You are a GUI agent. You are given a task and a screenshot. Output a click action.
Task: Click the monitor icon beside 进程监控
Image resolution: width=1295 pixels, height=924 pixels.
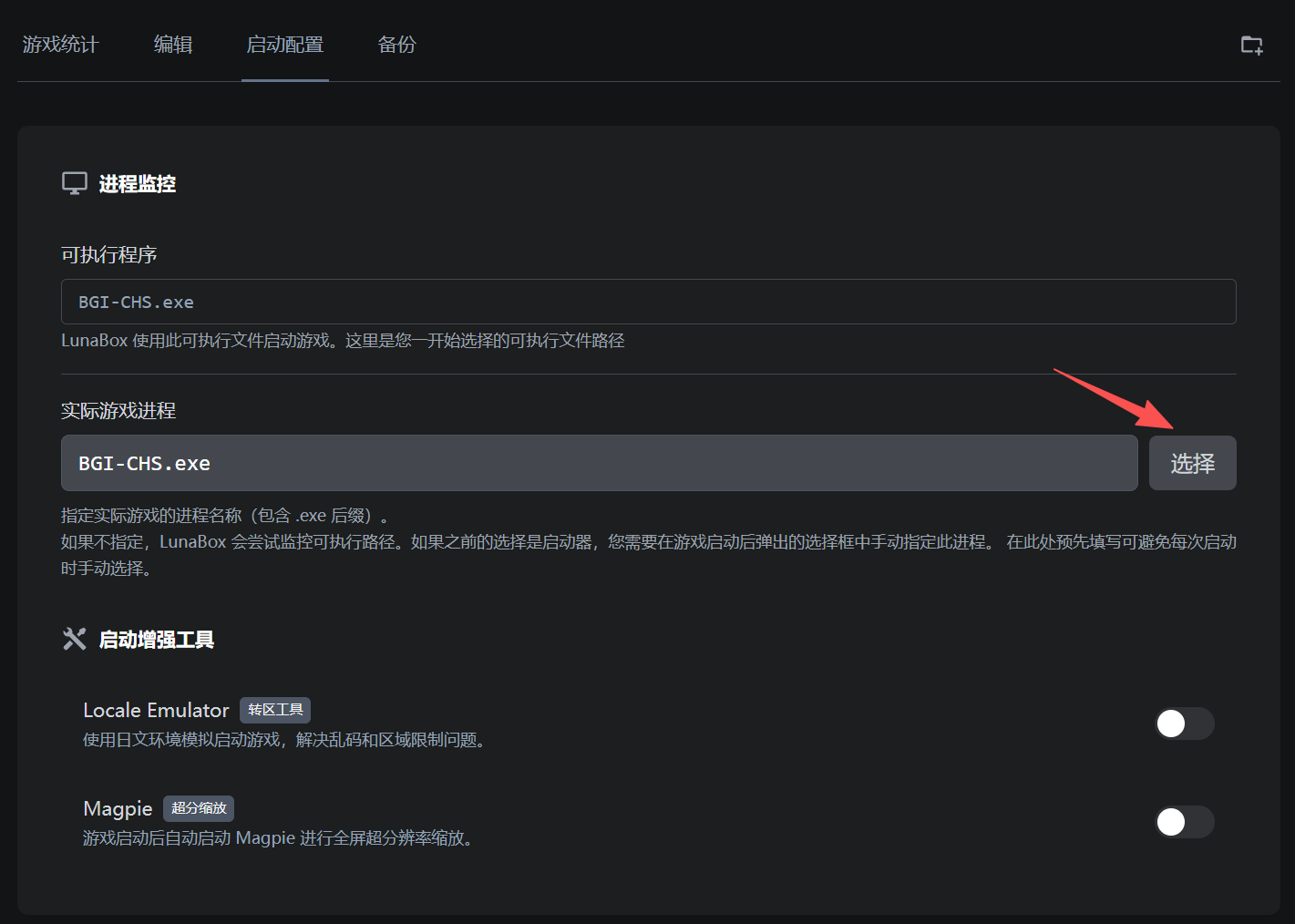point(75,183)
